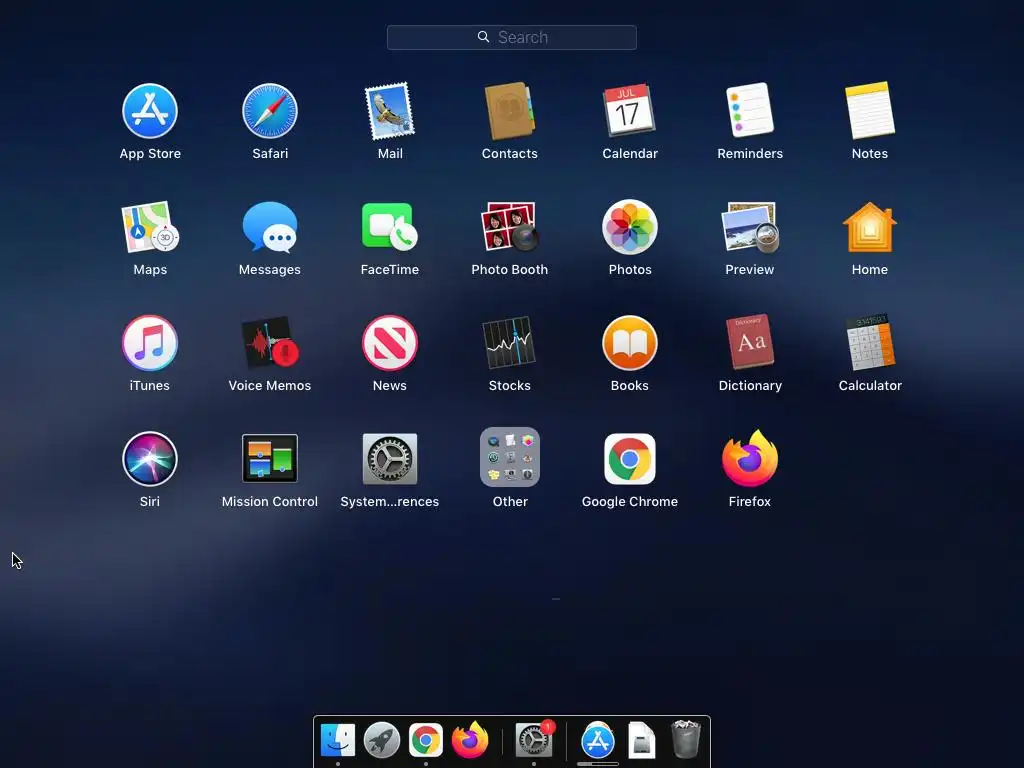Open App Store from the Dock
Image resolution: width=1024 pixels, height=768 pixels.
pyautogui.click(x=598, y=741)
